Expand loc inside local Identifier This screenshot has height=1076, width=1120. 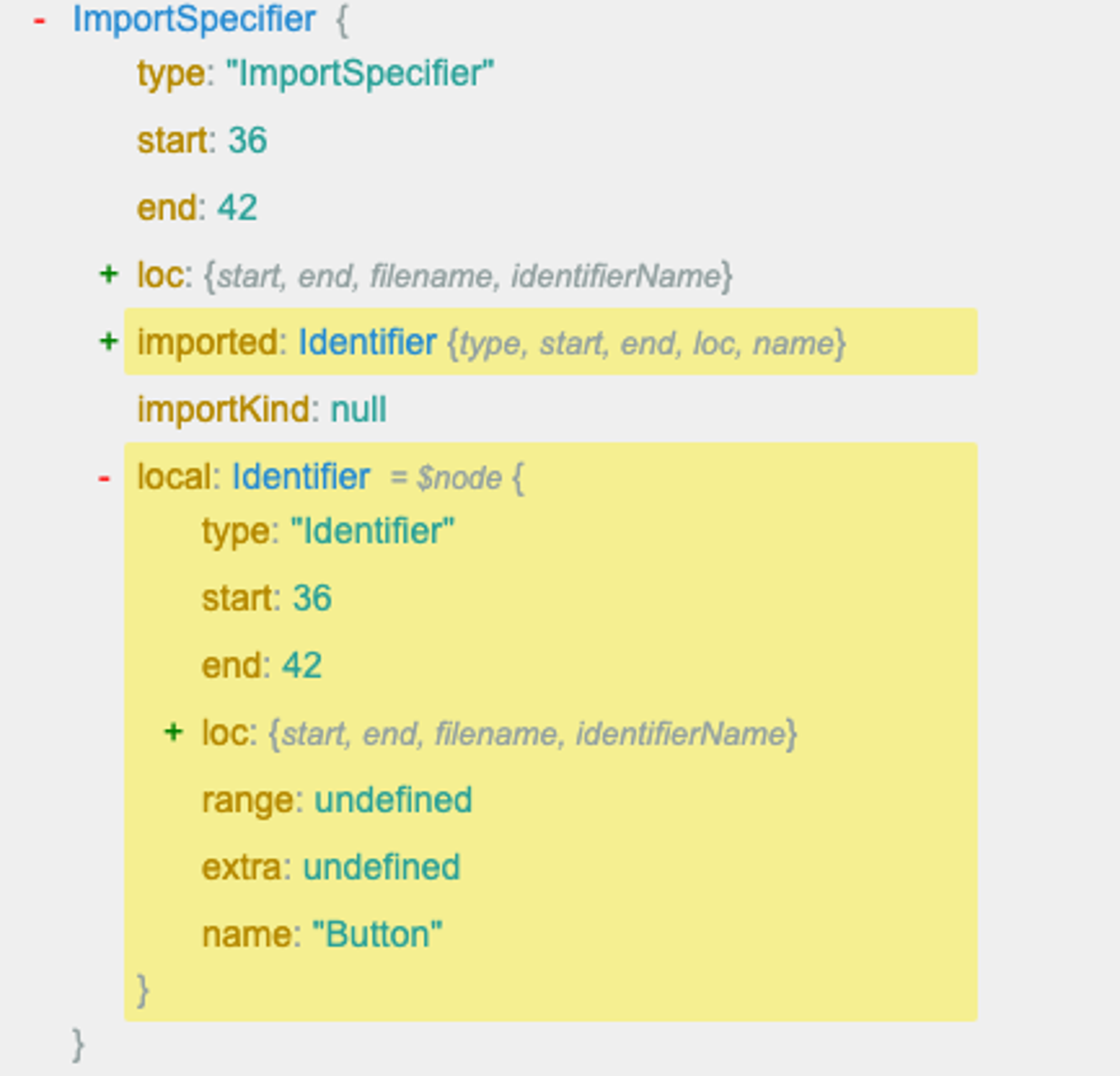[173, 732]
